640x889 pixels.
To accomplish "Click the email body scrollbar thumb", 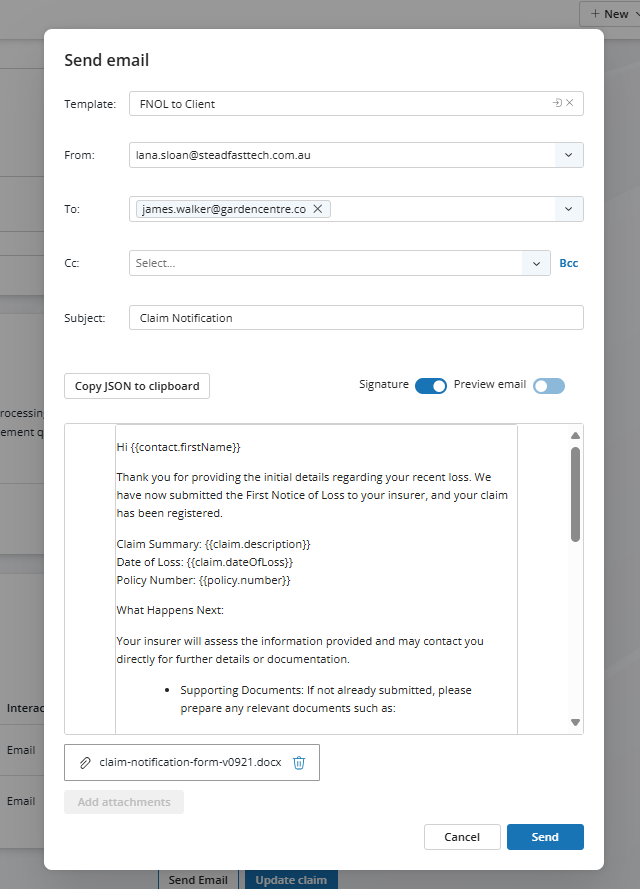I will (575, 494).
